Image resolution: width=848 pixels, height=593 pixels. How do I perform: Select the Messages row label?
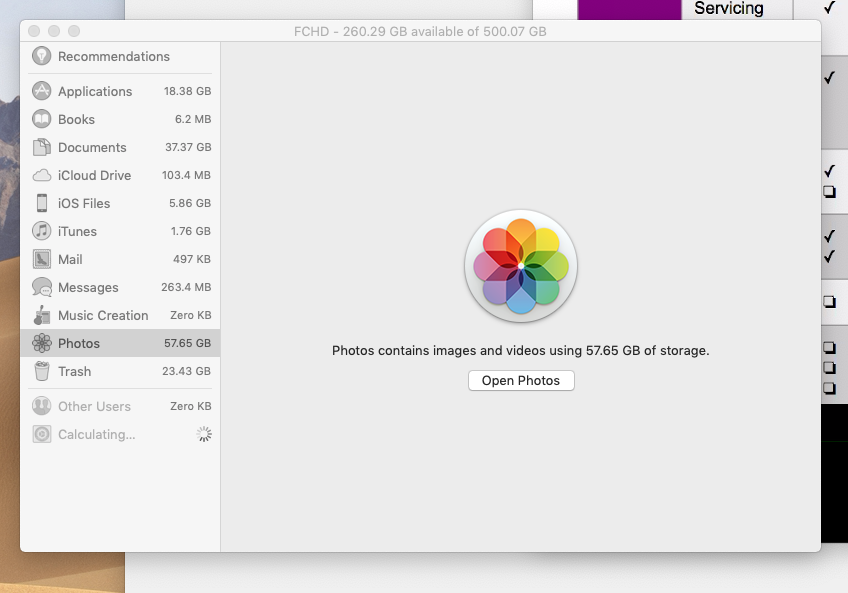(88, 287)
